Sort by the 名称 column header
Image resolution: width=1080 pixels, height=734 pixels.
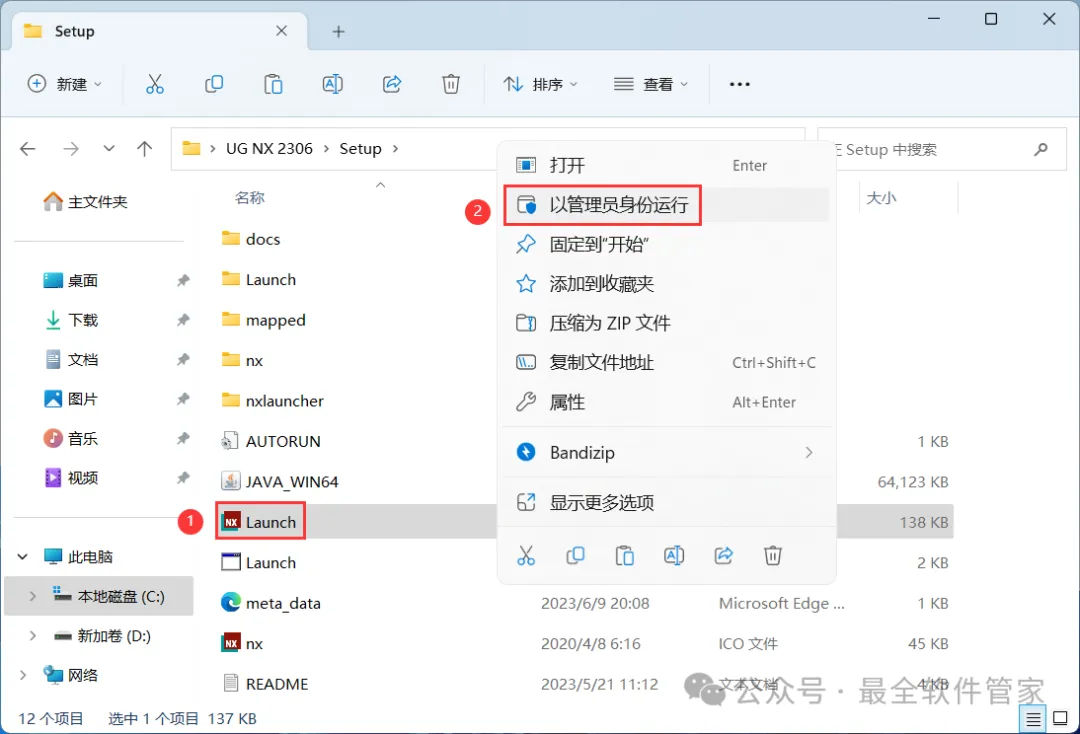pyautogui.click(x=249, y=198)
